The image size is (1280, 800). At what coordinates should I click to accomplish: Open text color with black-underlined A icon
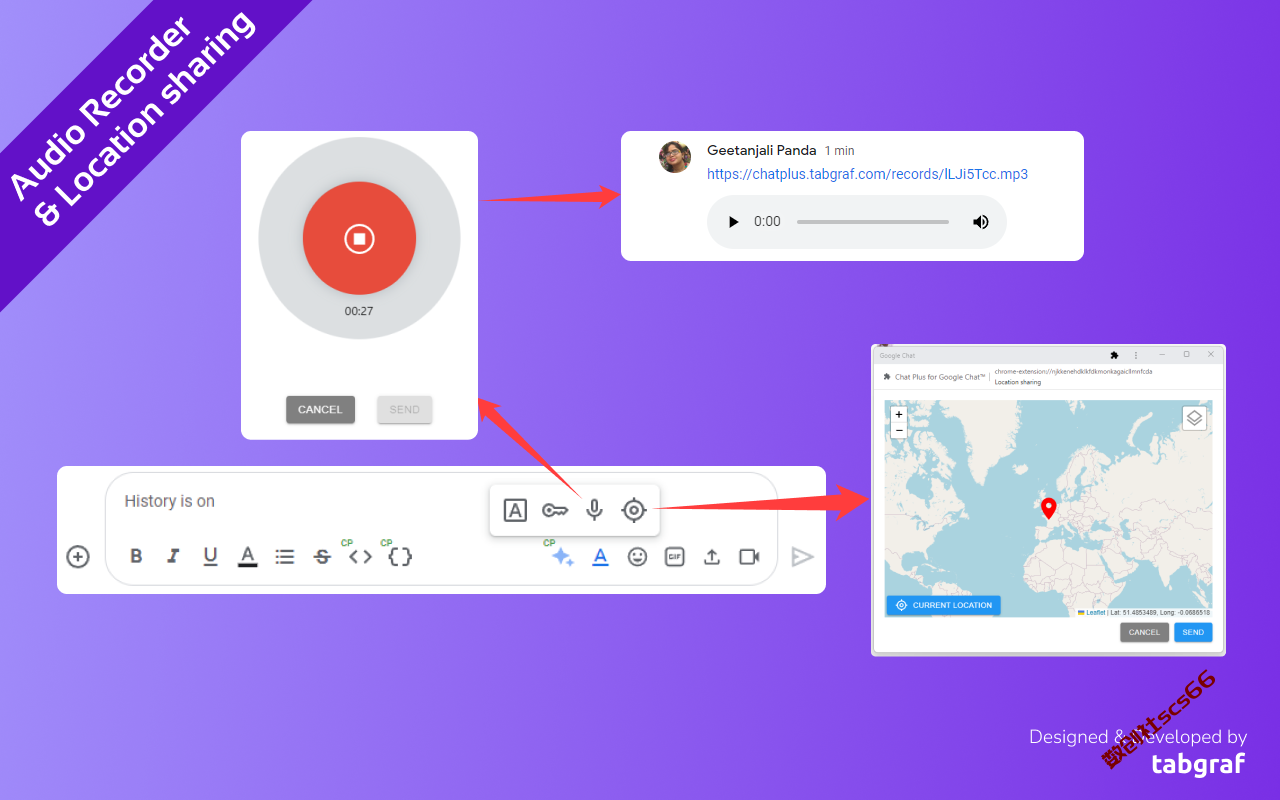click(x=247, y=557)
